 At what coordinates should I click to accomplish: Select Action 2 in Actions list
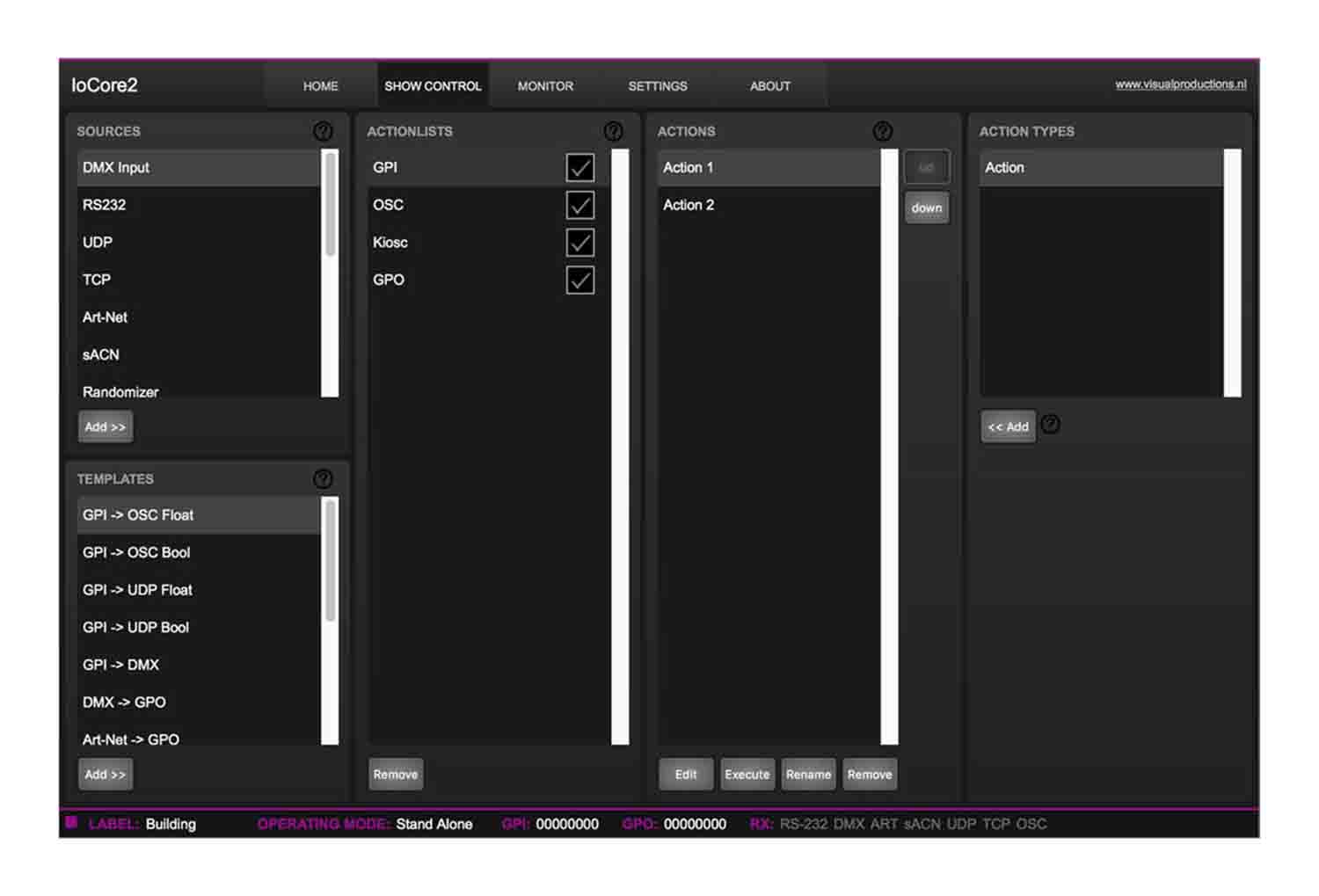click(x=769, y=205)
